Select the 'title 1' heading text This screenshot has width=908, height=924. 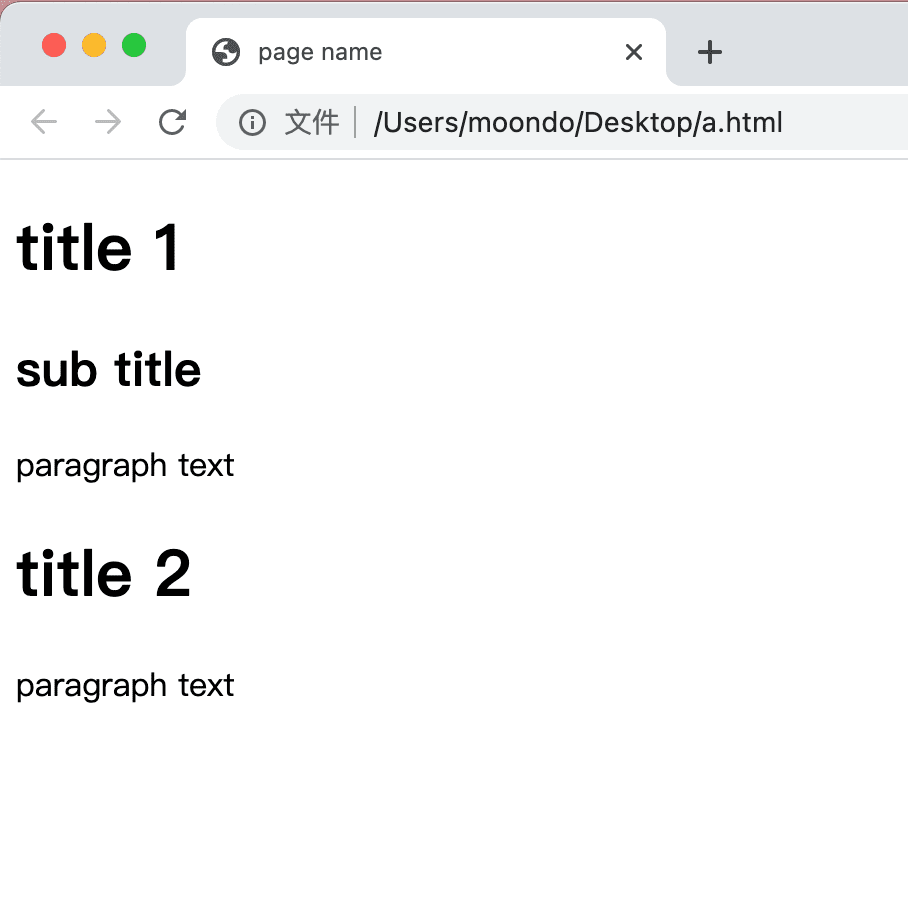coord(97,247)
